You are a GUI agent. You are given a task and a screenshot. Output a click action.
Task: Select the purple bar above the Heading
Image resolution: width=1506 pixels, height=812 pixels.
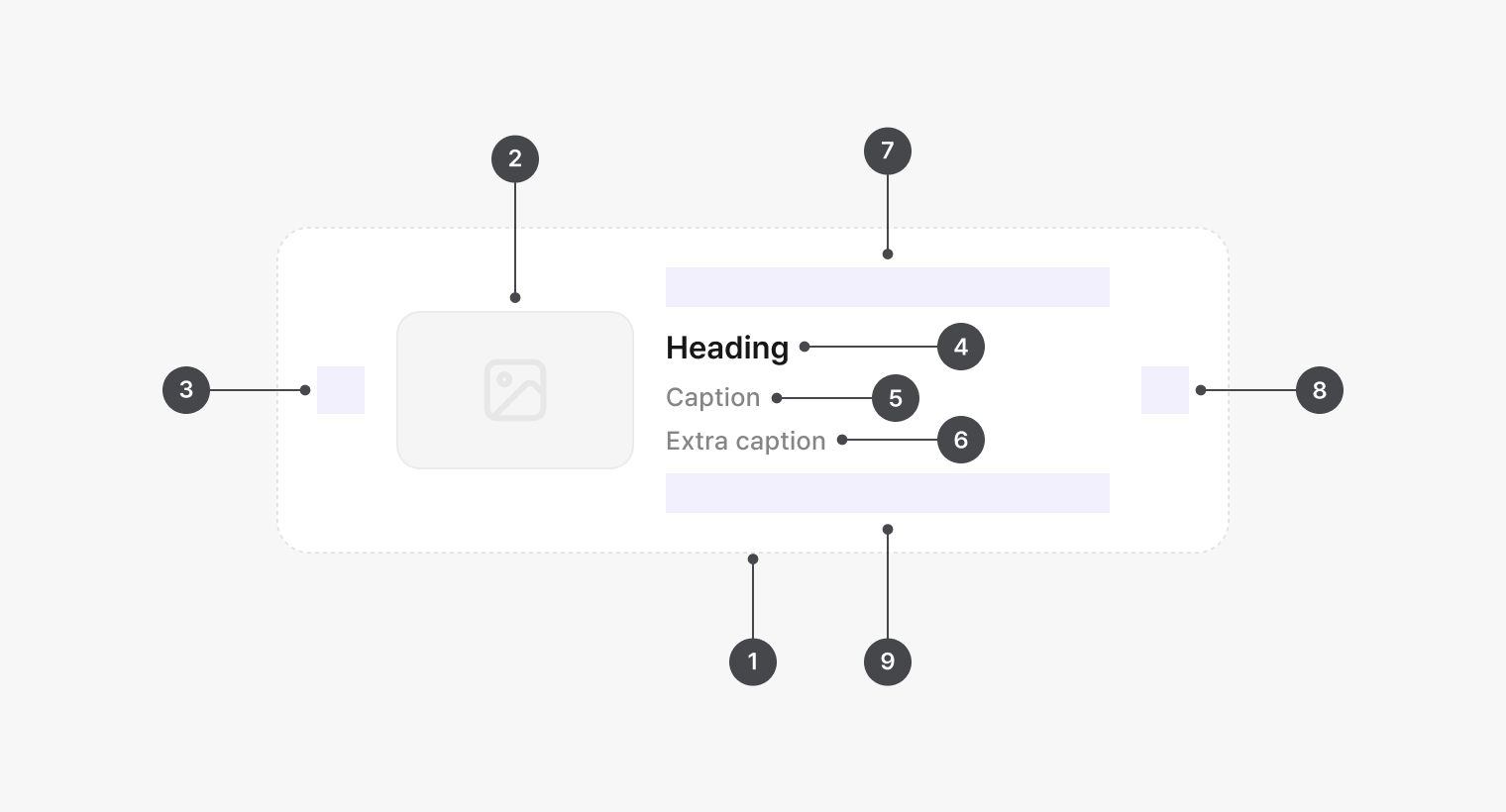coord(888,287)
